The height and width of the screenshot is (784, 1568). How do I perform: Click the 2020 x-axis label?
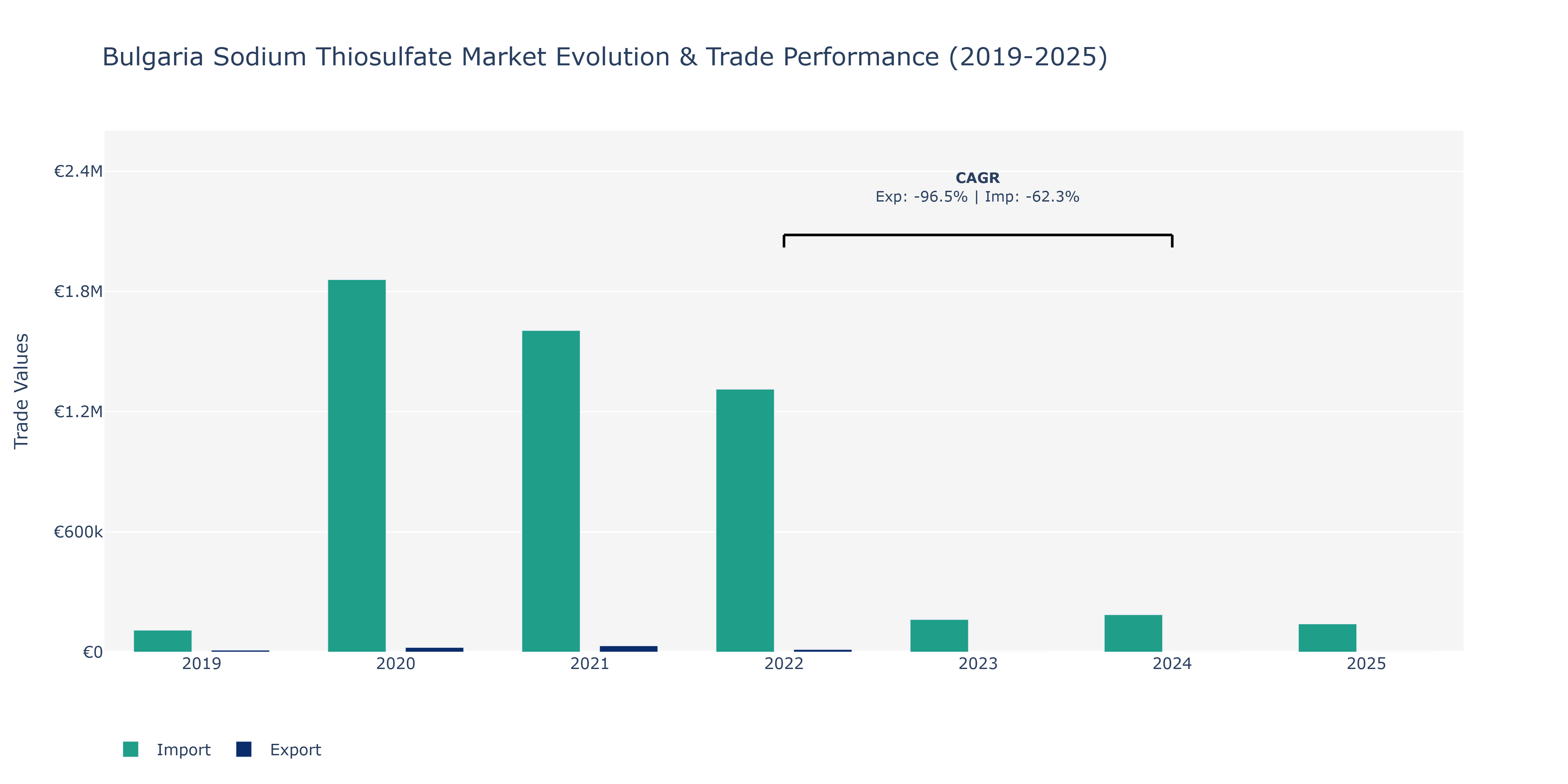396,663
